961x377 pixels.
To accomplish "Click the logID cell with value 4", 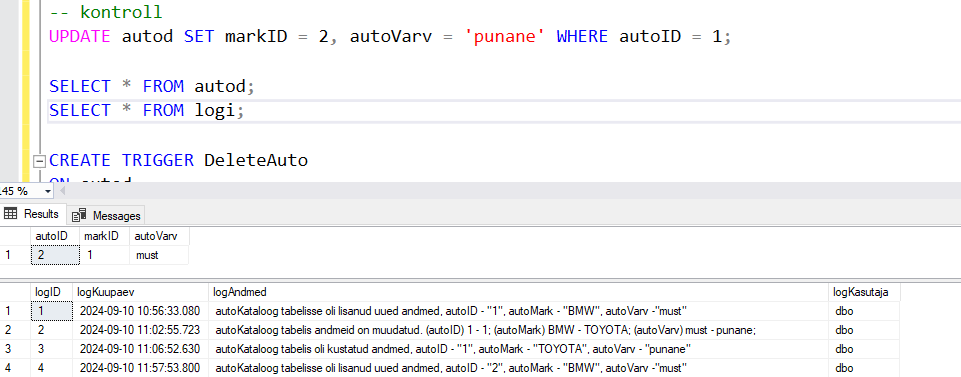I will pyautogui.click(x=51, y=368).
